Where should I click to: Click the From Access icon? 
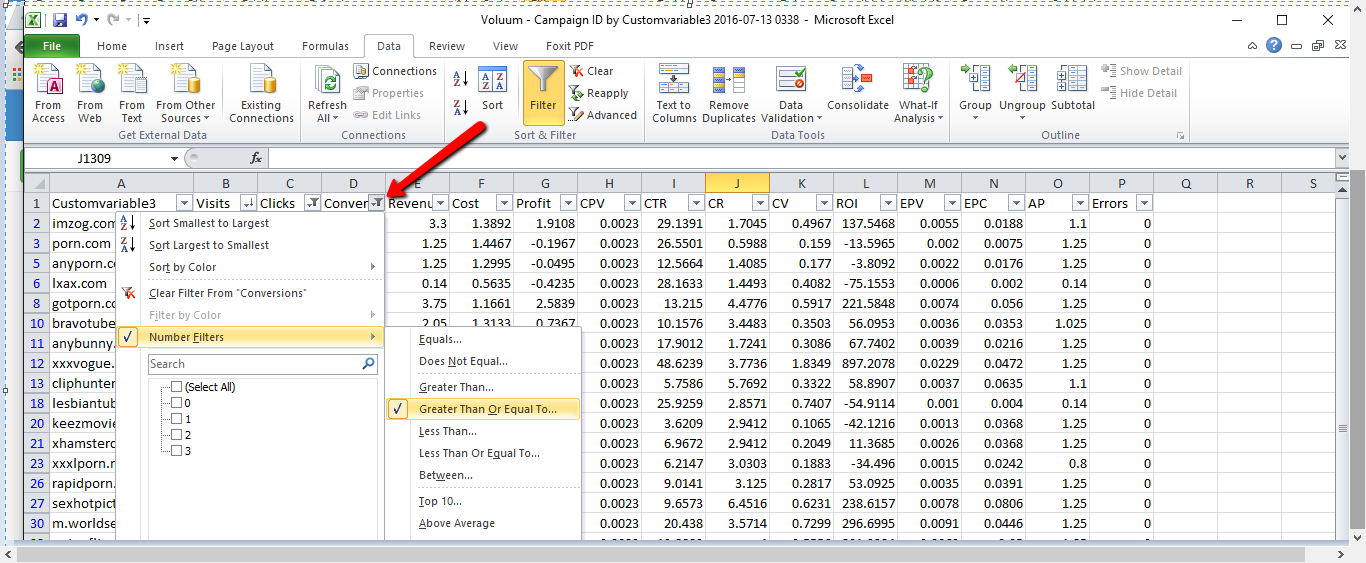pyautogui.click(x=48, y=93)
